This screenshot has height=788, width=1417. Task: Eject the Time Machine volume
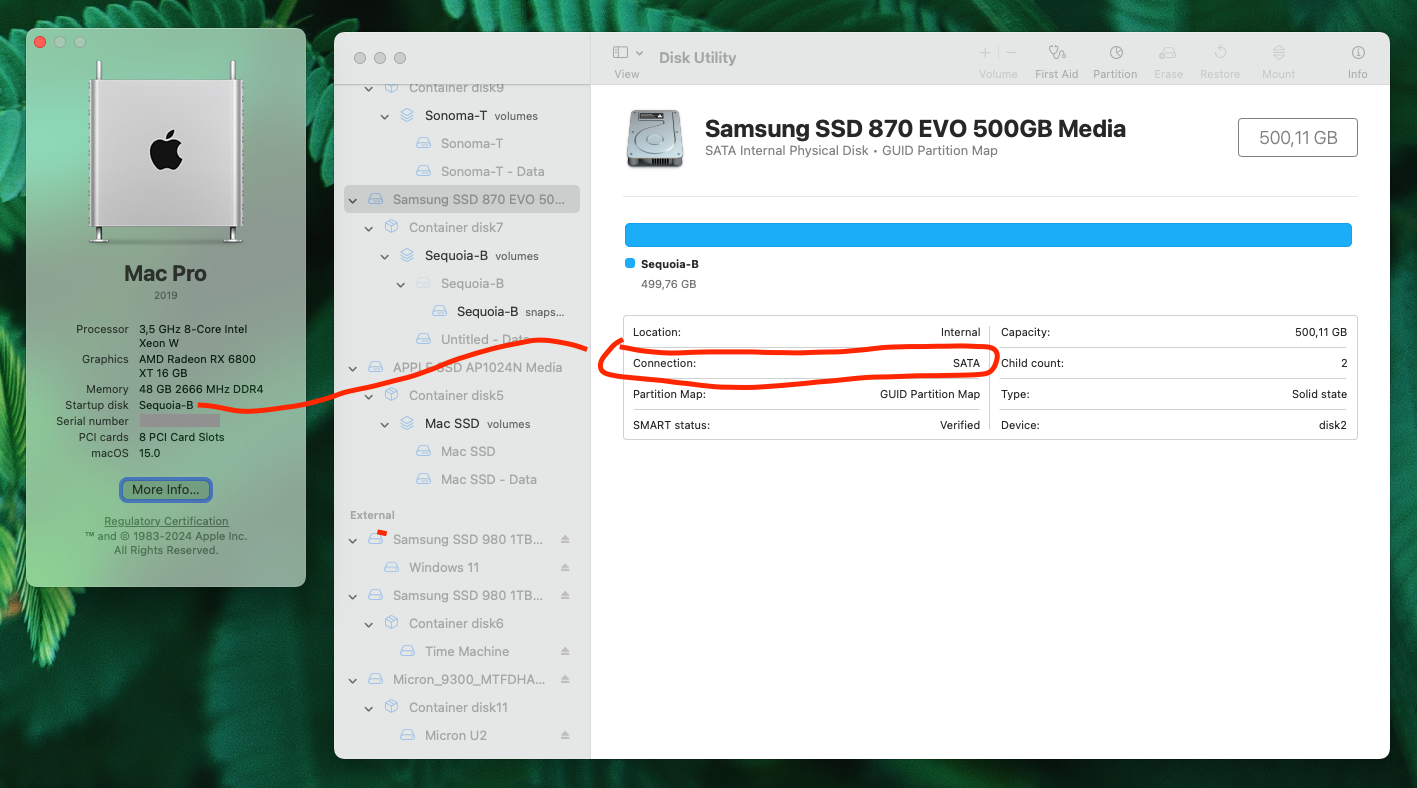click(565, 651)
